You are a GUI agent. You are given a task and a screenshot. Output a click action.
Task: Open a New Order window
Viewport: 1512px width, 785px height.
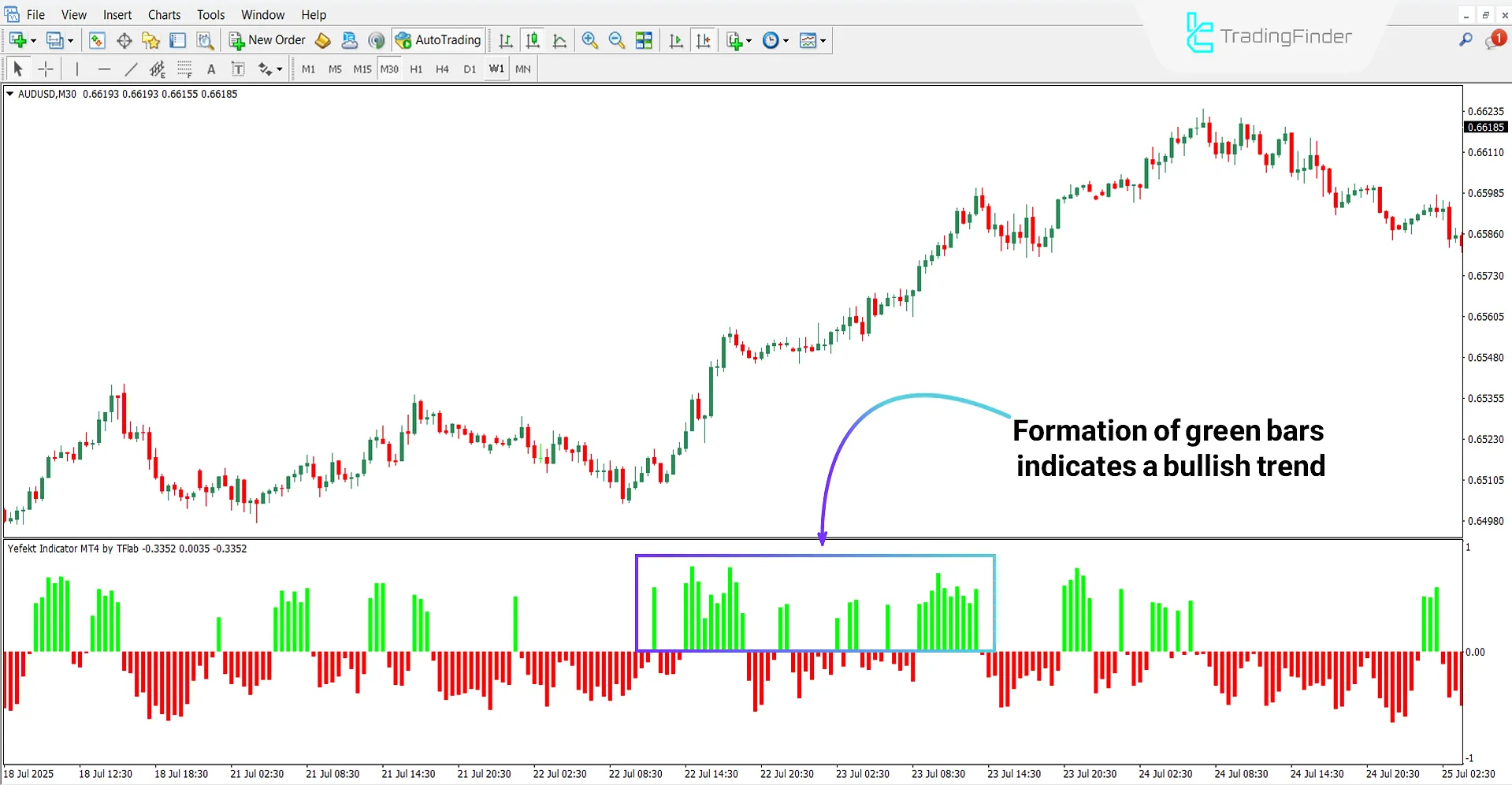[268, 39]
